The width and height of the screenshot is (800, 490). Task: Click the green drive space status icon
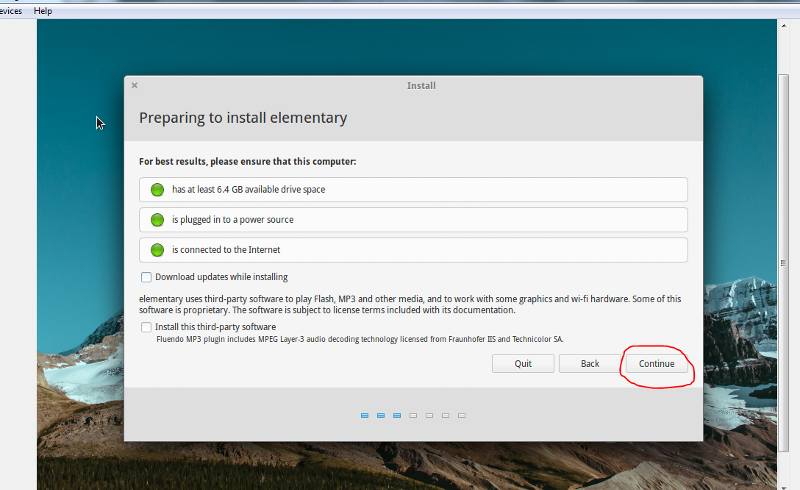[157, 189]
